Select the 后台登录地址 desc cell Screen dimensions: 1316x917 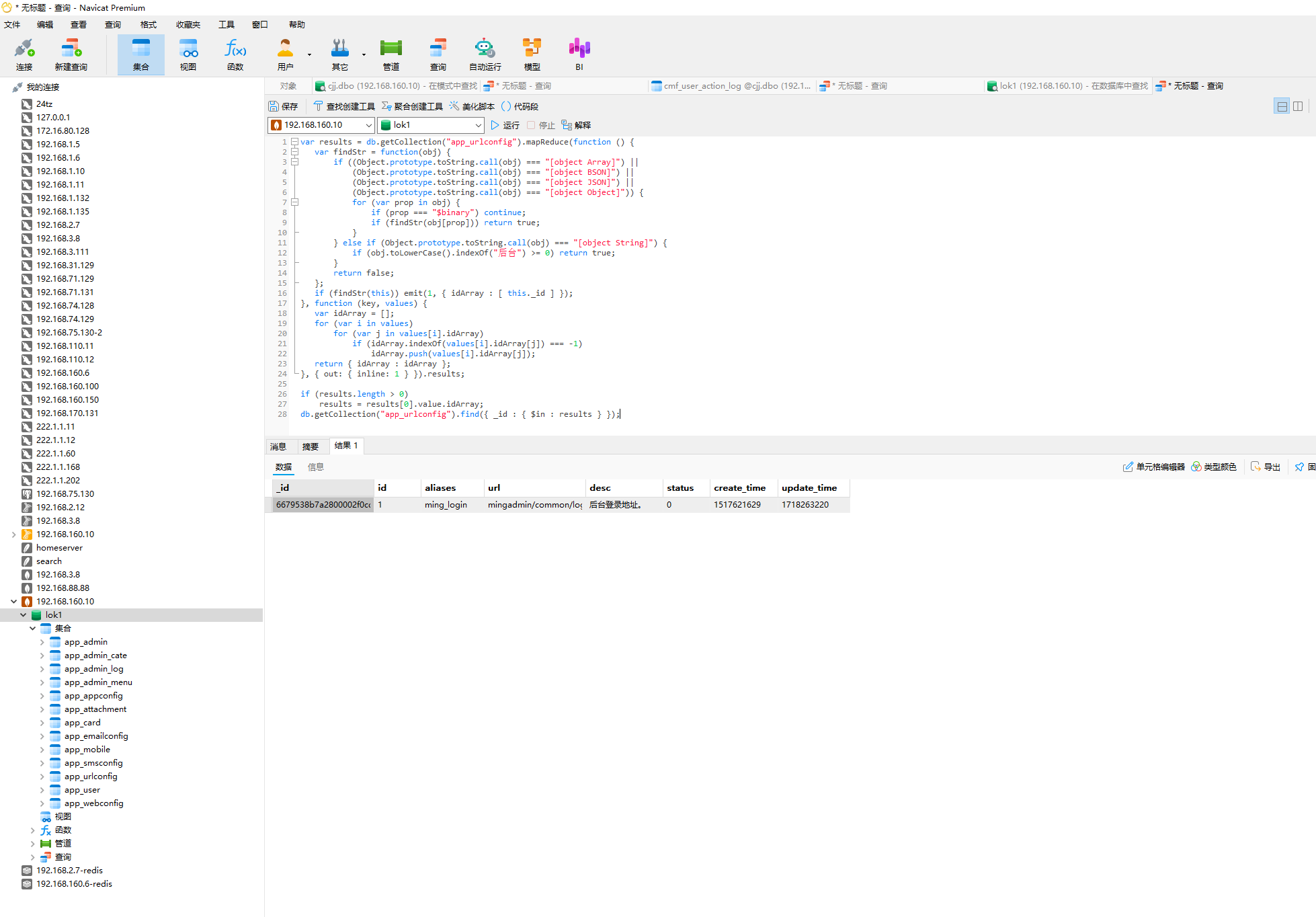624,504
